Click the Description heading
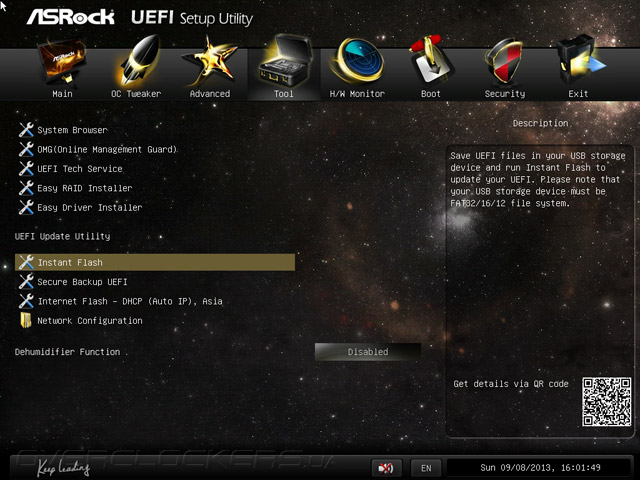Screen dimensions: 640x480 pos(540,123)
